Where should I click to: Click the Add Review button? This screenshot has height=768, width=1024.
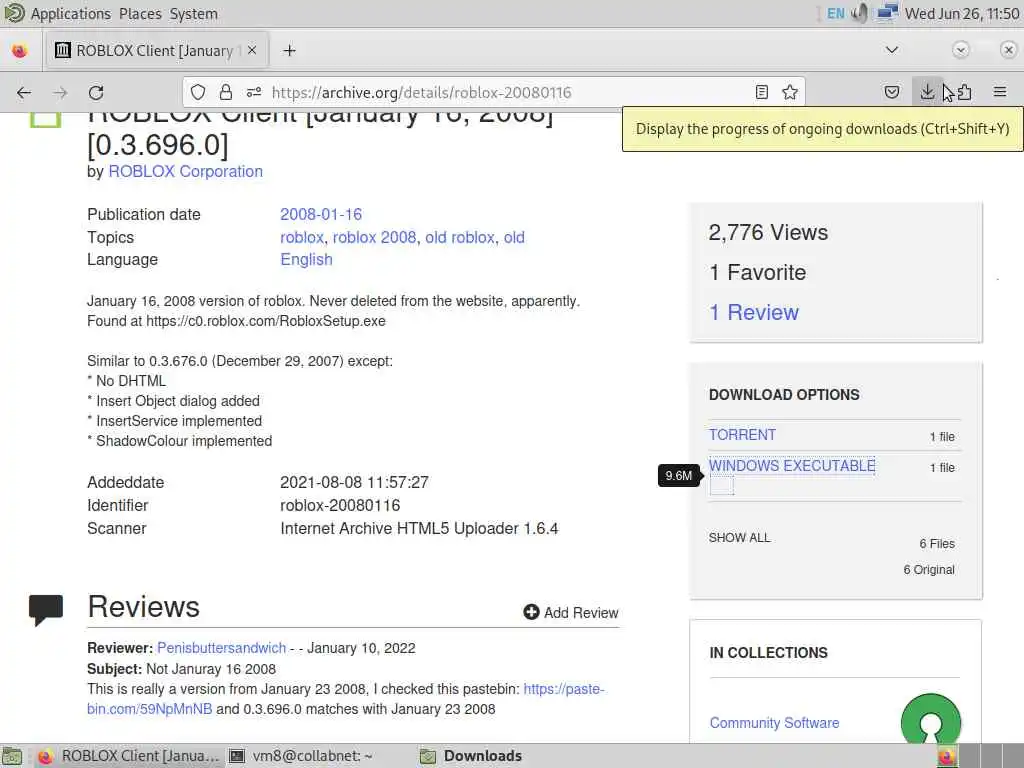[571, 613]
